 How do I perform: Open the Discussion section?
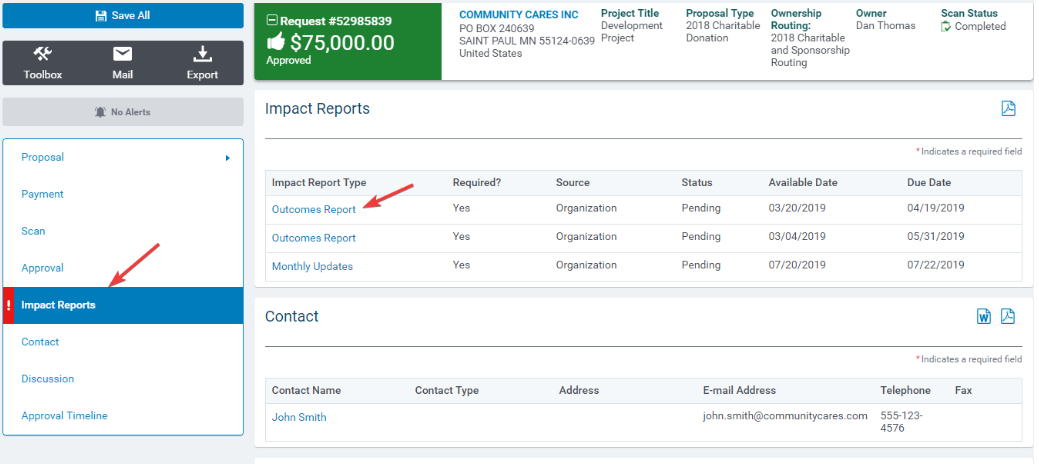point(48,378)
